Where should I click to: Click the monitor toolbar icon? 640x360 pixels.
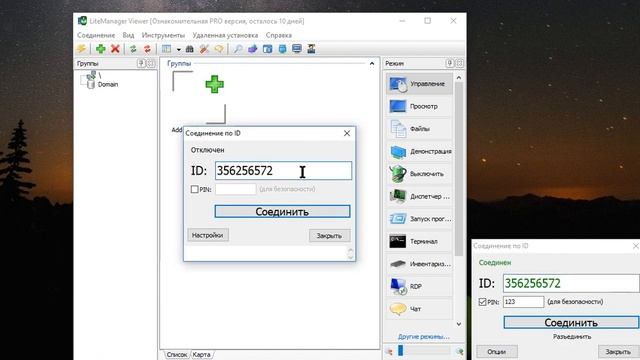[297, 49]
